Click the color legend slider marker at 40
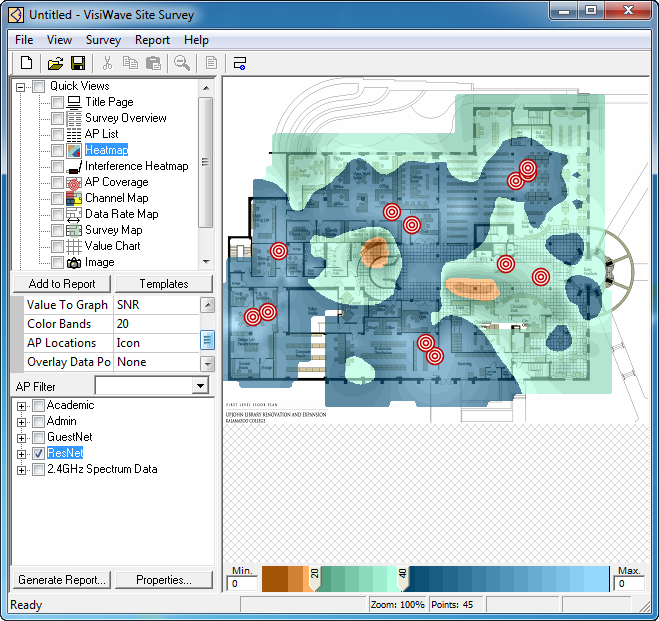 tap(404, 578)
